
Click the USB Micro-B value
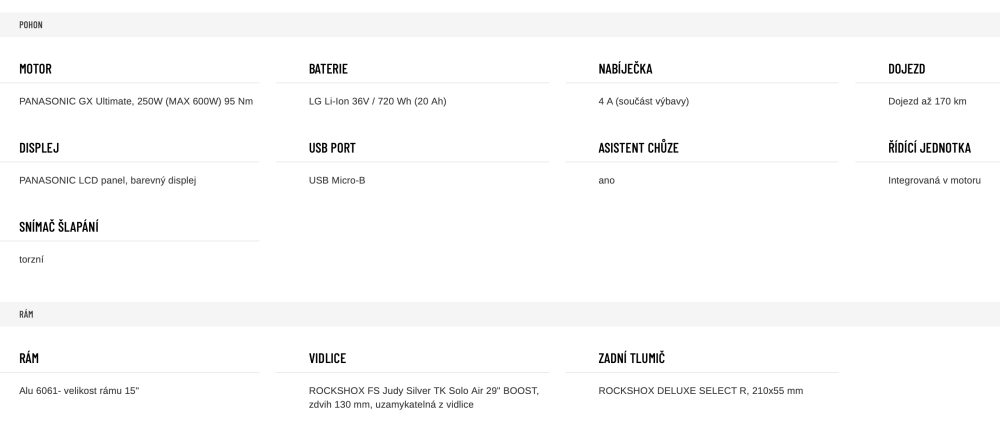pos(337,180)
